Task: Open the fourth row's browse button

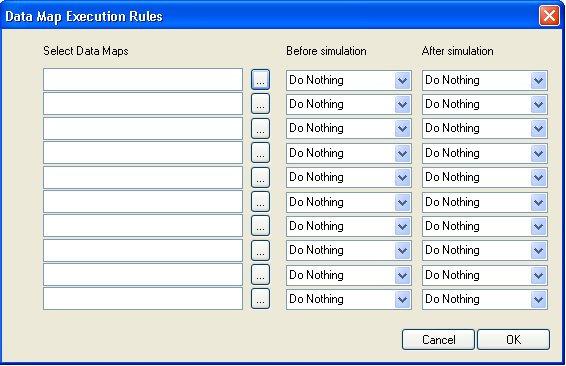Action: pos(260,153)
